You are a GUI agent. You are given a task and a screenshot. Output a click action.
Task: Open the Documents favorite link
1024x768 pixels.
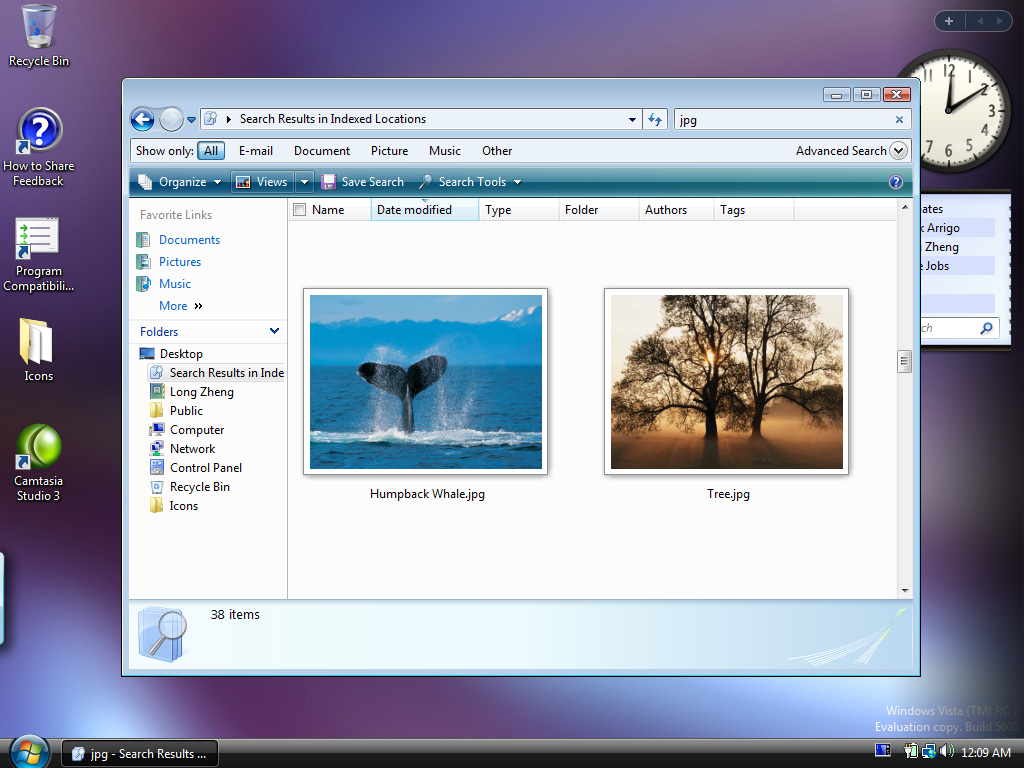pyautogui.click(x=189, y=240)
